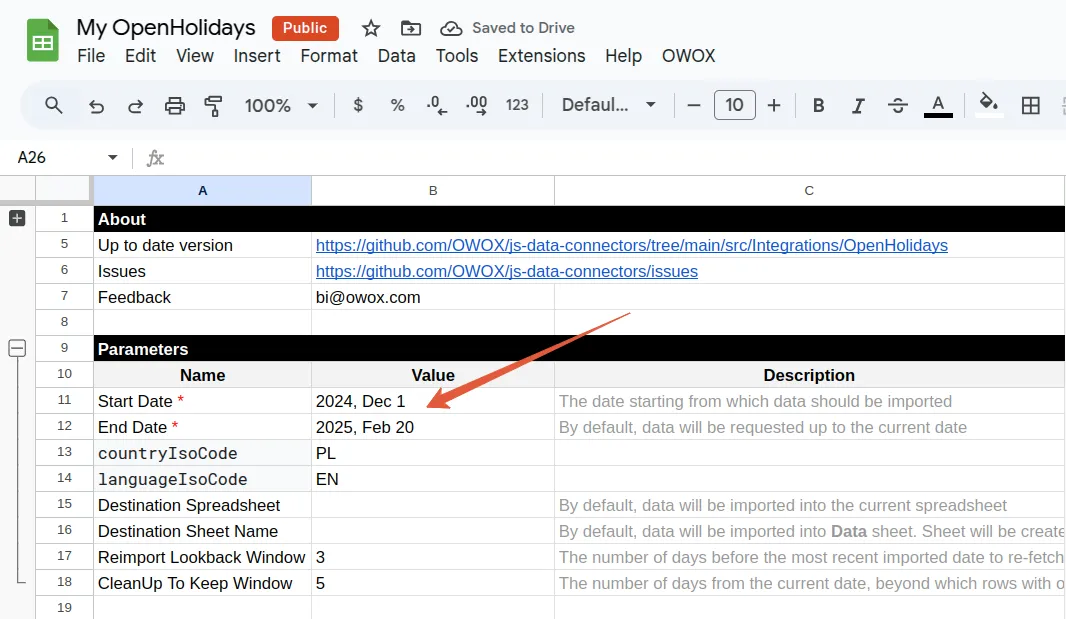Activate the paint format tool
The height and width of the screenshot is (619, 1066).
[x=213, y=105]
